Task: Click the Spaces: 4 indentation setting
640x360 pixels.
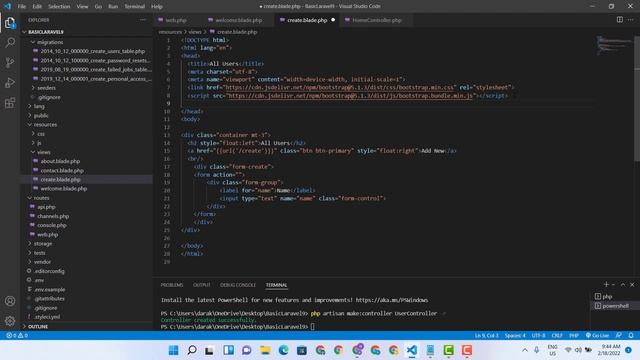Action: click(x=515, y=336)
